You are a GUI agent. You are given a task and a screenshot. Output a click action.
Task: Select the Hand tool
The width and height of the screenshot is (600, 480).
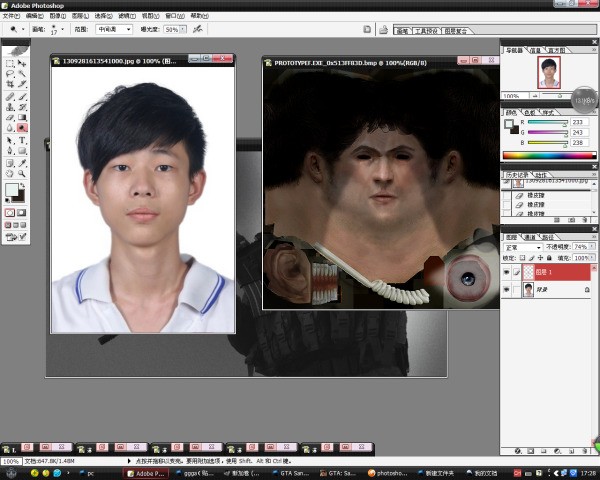tap(10, 173)
